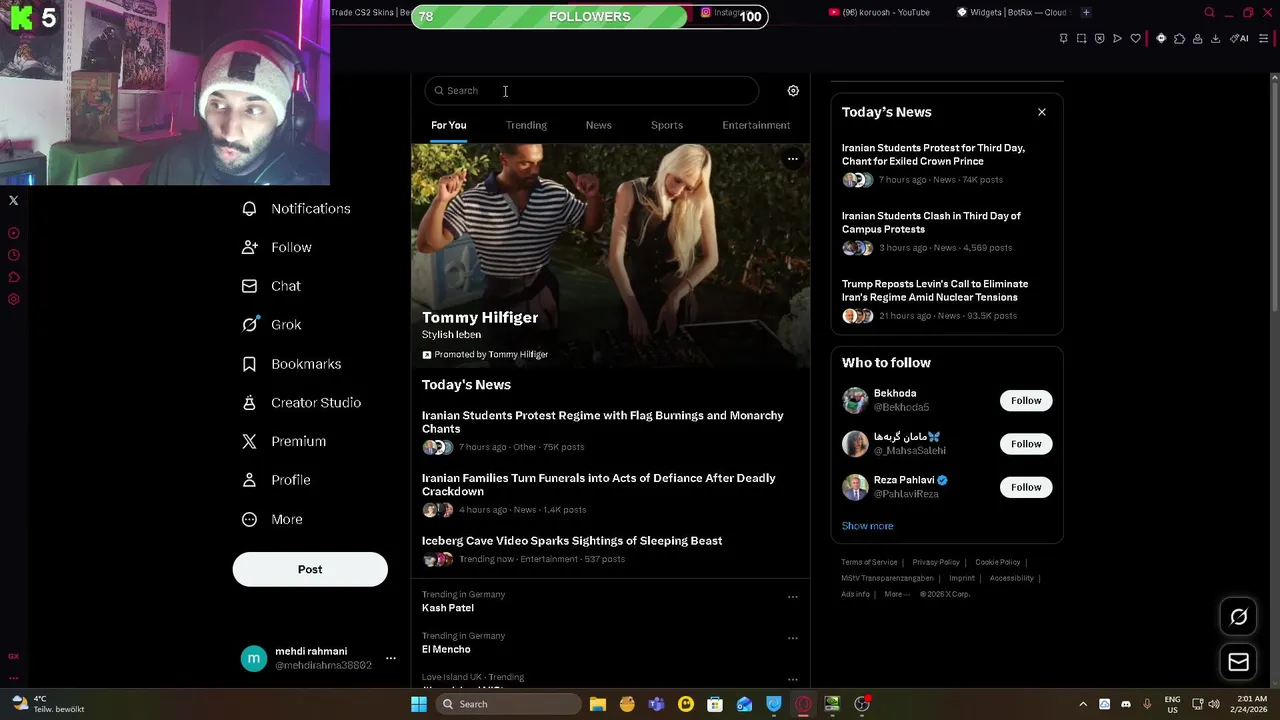
Task: Follow Reza Pahlavi account
Action: 1026,487
